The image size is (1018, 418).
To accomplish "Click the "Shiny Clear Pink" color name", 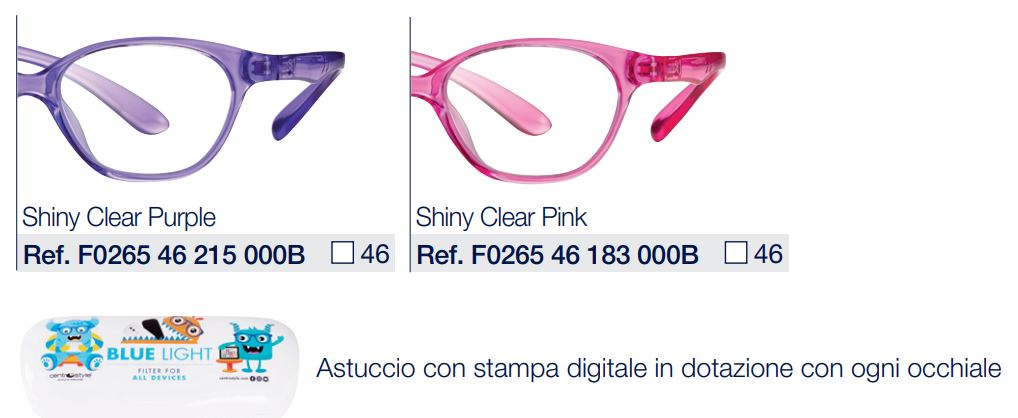I will pos(502,217).
